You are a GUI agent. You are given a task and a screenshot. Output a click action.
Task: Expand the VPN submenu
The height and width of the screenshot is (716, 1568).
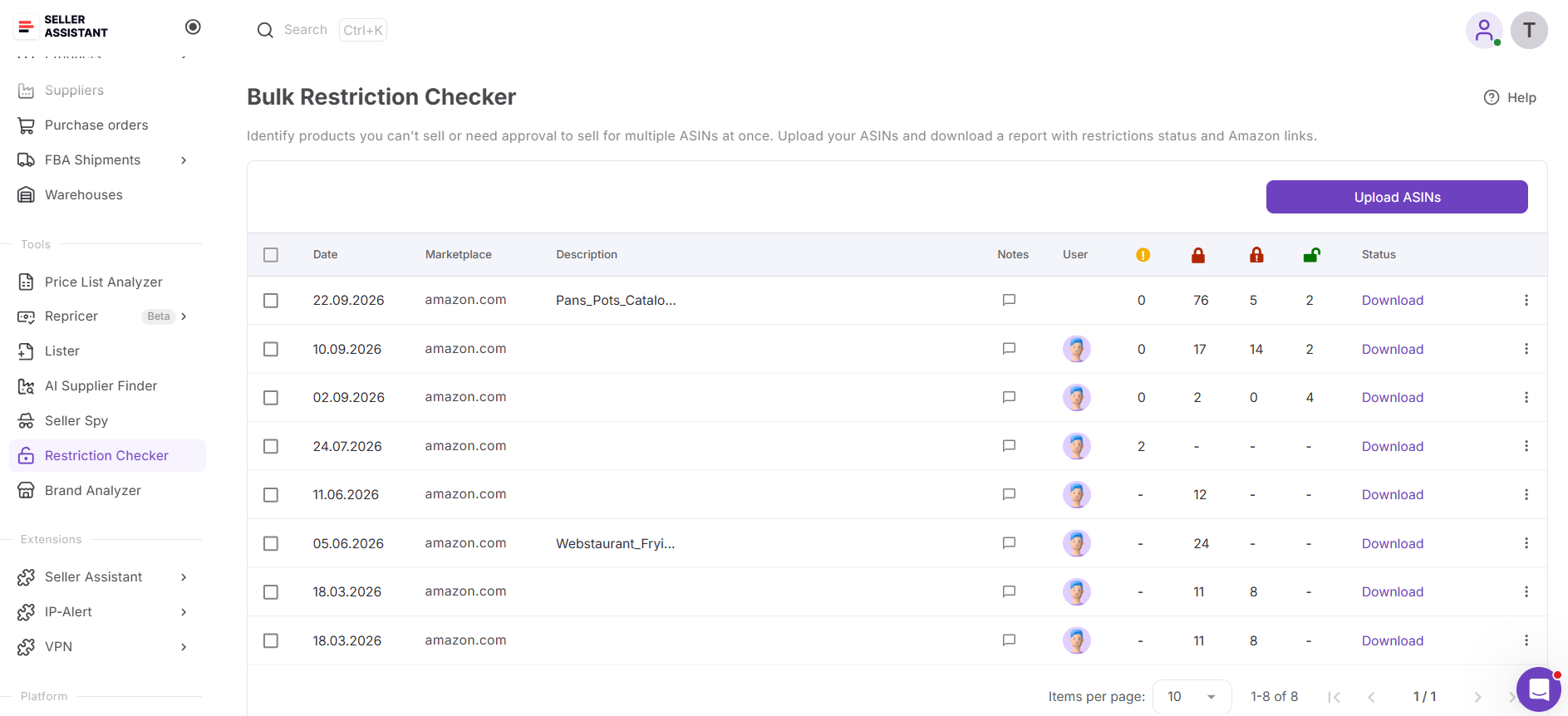(x=184, y=647)
